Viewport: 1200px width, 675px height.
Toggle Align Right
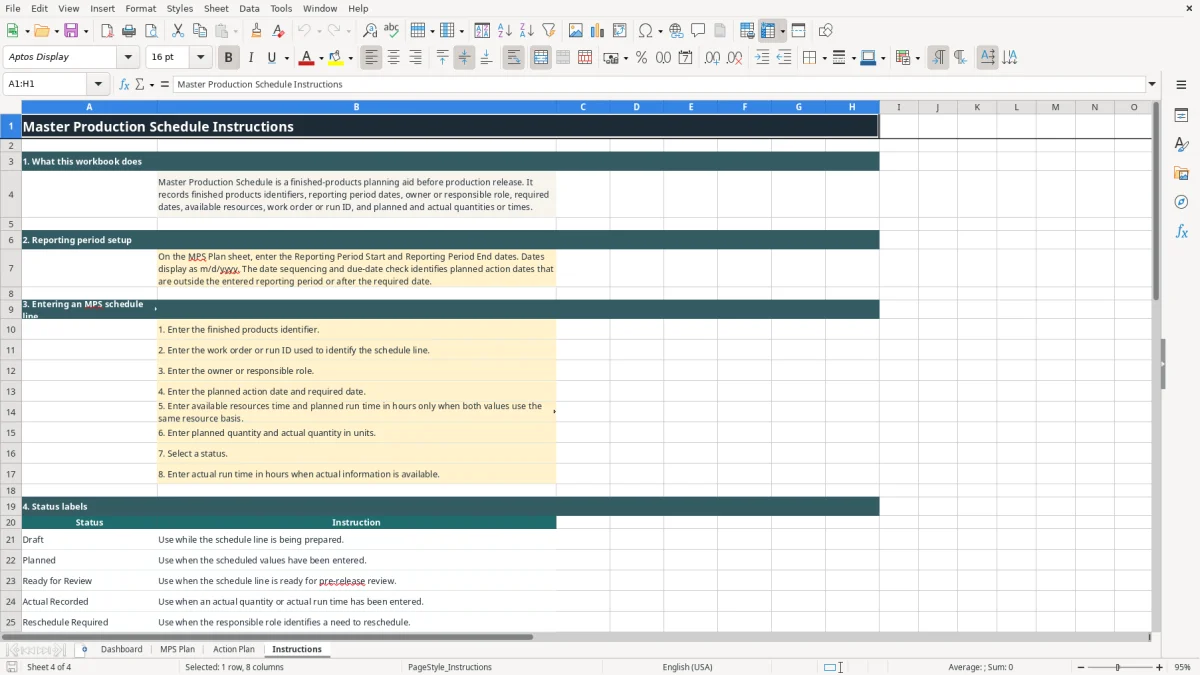point(415,58)
